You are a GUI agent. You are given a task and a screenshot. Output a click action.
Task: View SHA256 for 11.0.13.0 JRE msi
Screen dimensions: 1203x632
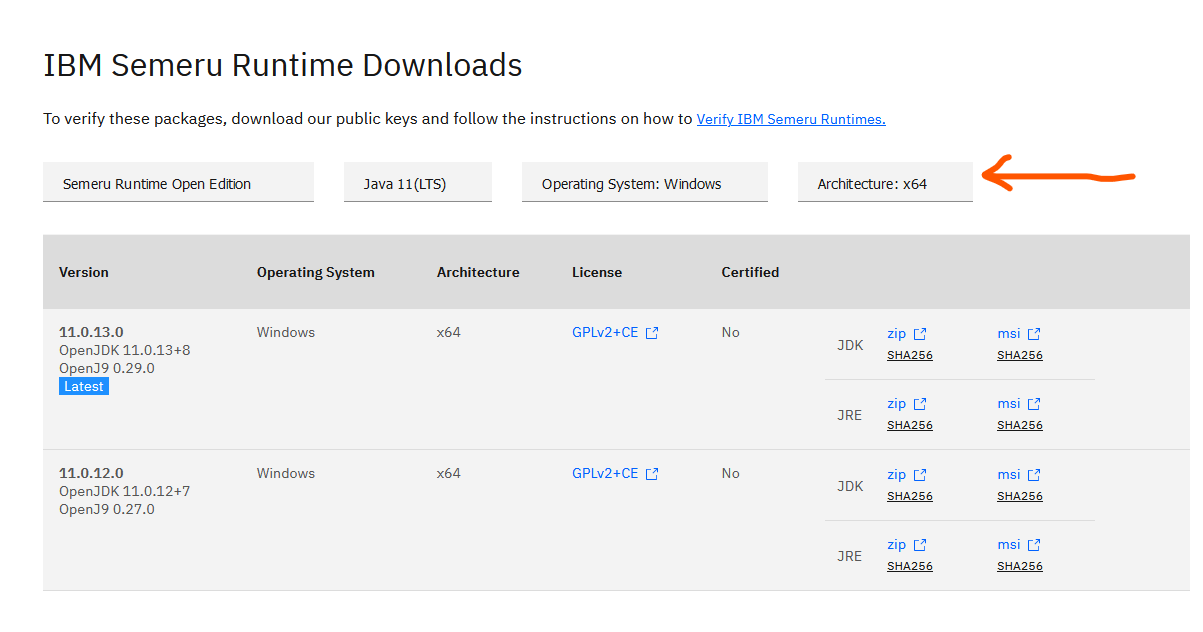[x=1020, y=425]
